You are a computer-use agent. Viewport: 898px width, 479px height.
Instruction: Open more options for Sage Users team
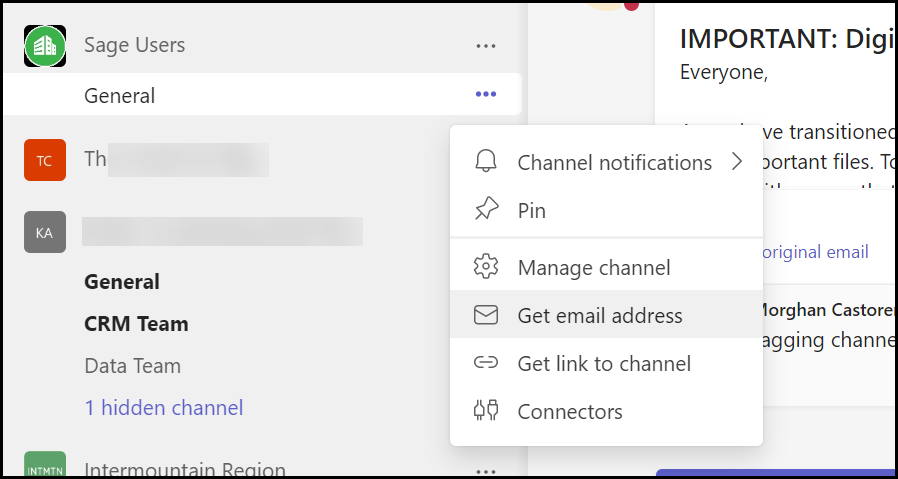point(486,45)
